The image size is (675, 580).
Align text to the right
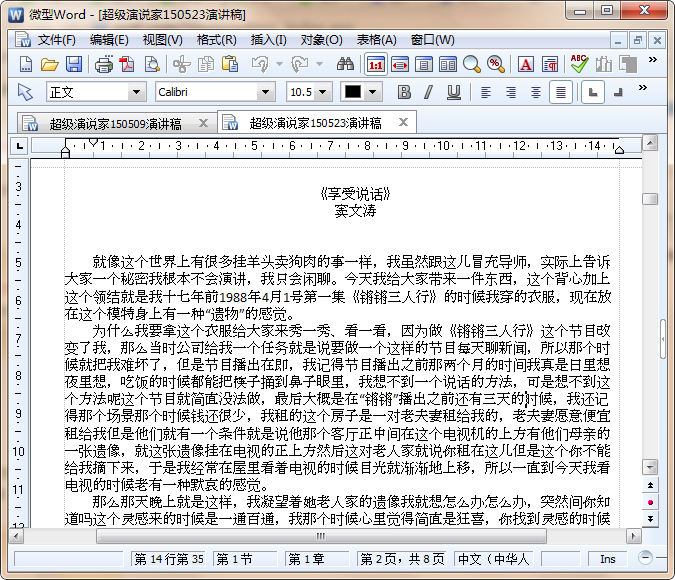point(511,92)
